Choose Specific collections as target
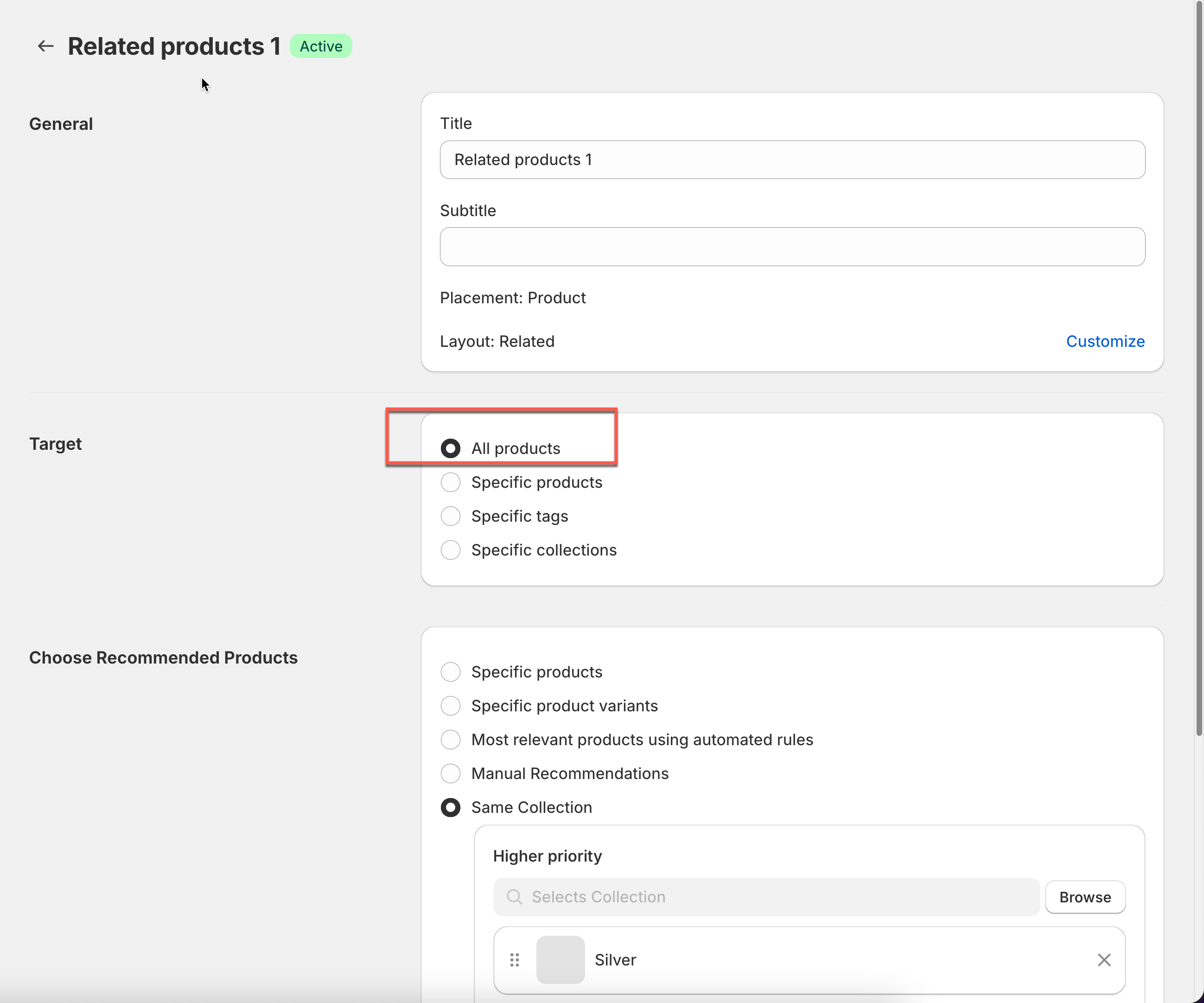The width and height of the screenshot is (1204, 1003). click(x=451, y=550)
